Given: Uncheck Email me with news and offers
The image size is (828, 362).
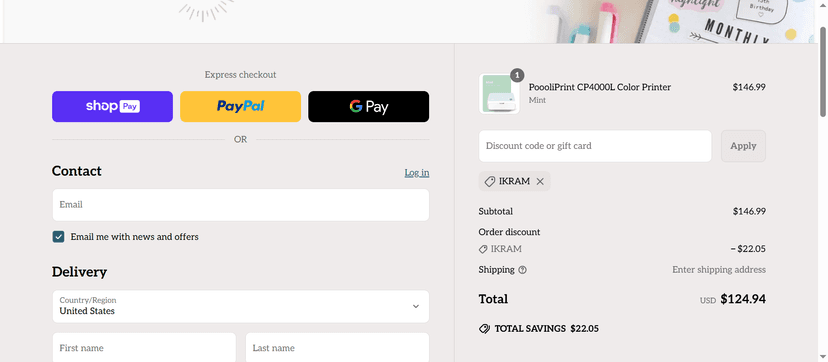Looking at the screenshot, I should (58, 237).
